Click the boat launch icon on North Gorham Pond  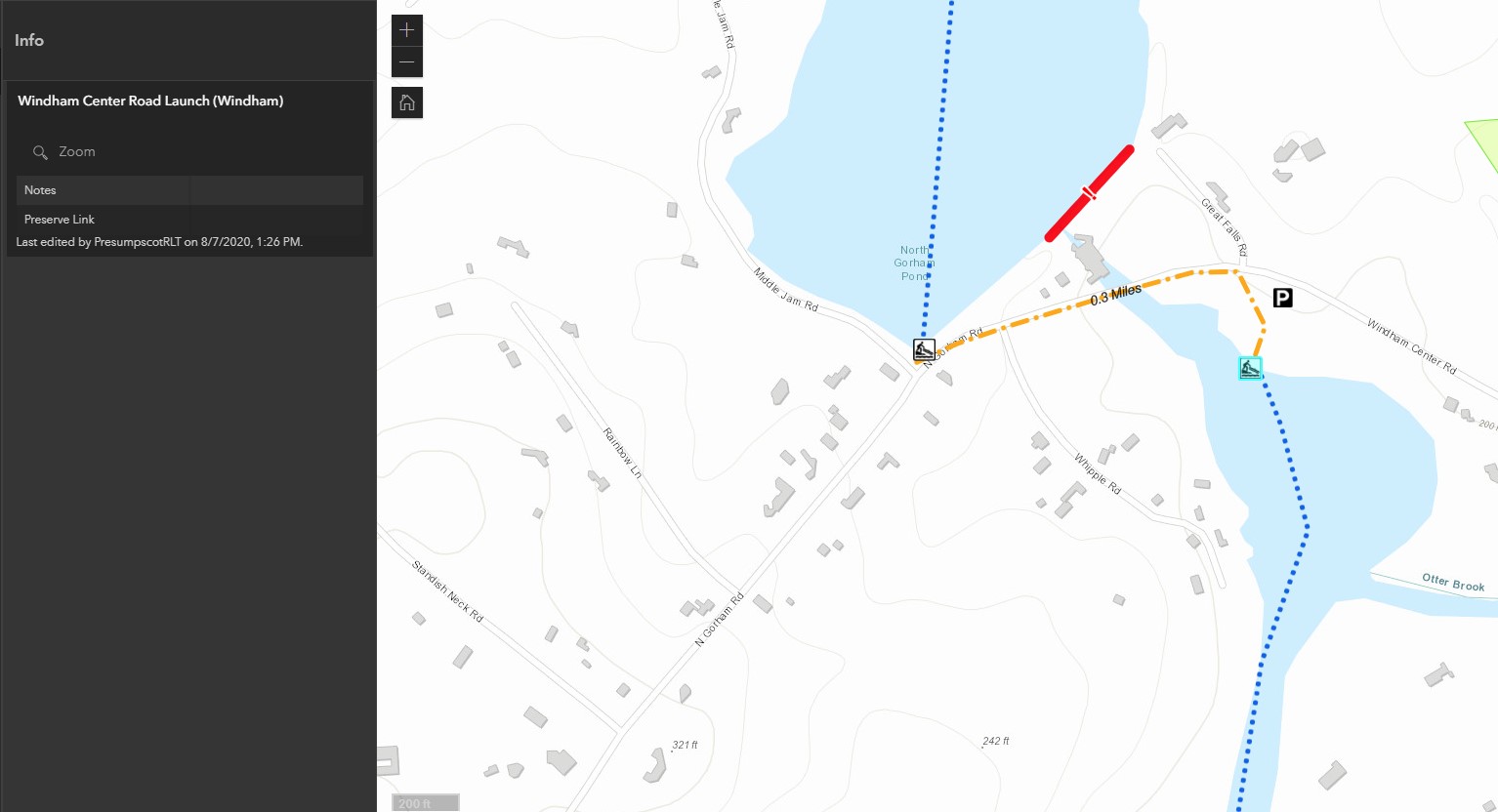[924, 349]
